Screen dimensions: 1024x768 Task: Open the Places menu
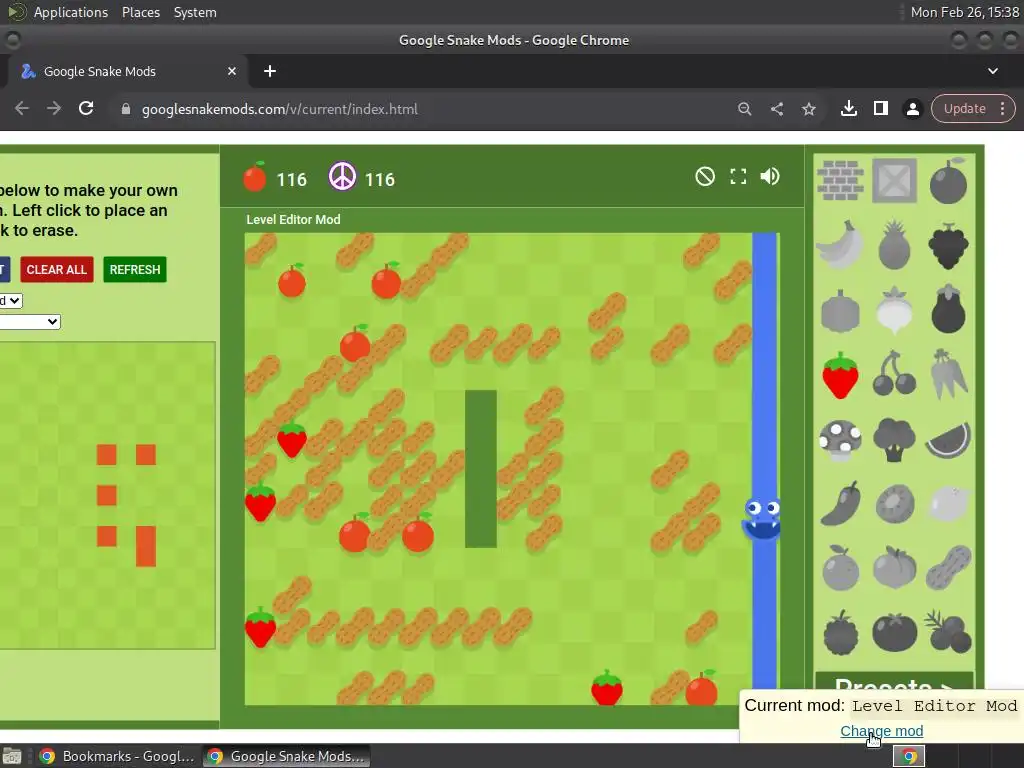click(140, 12)
